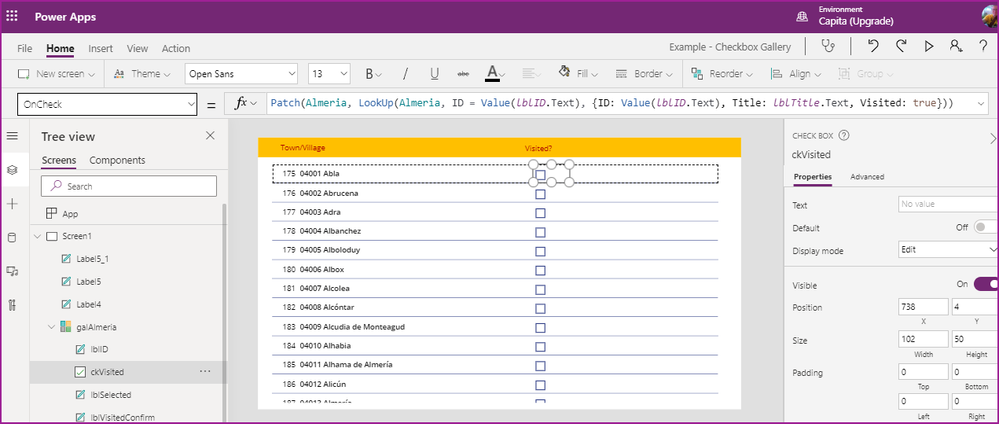This screenshot has width=999, height=424.
Task: Switch to the Components tab
Action: click(x=117, y=160)
